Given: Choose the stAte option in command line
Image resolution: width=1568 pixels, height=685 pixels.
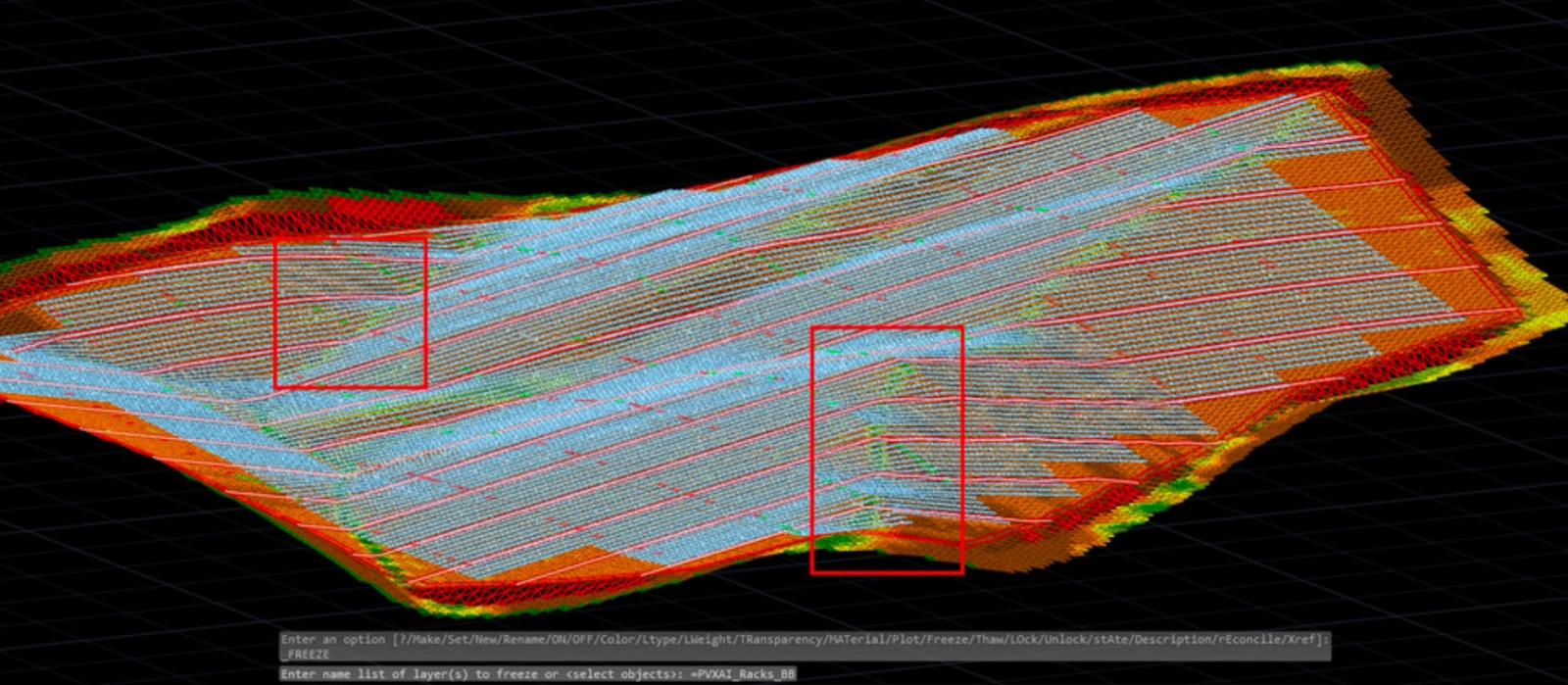Looking at the screenshot, I should pos(1111,640).
